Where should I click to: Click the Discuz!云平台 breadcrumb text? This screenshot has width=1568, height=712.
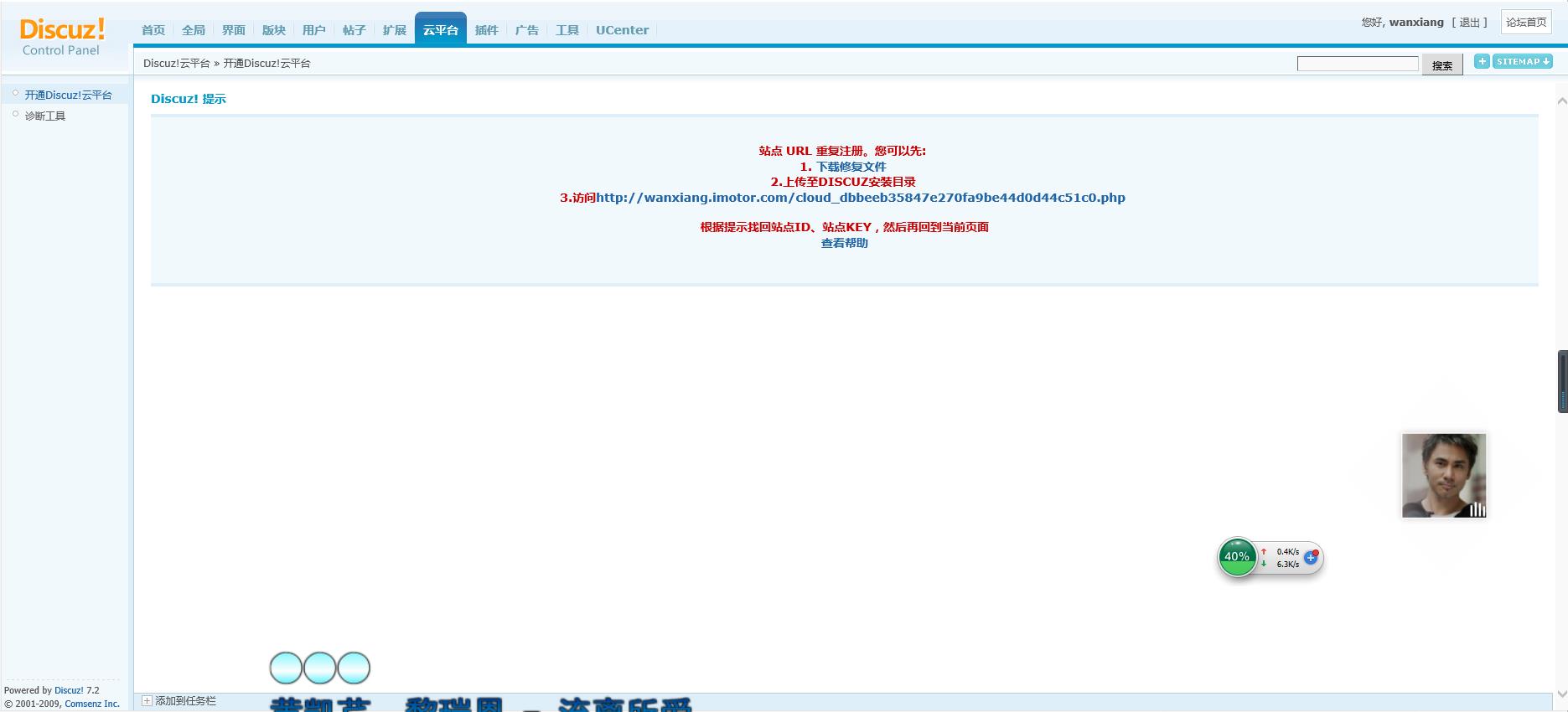click(x=177, y=64)
